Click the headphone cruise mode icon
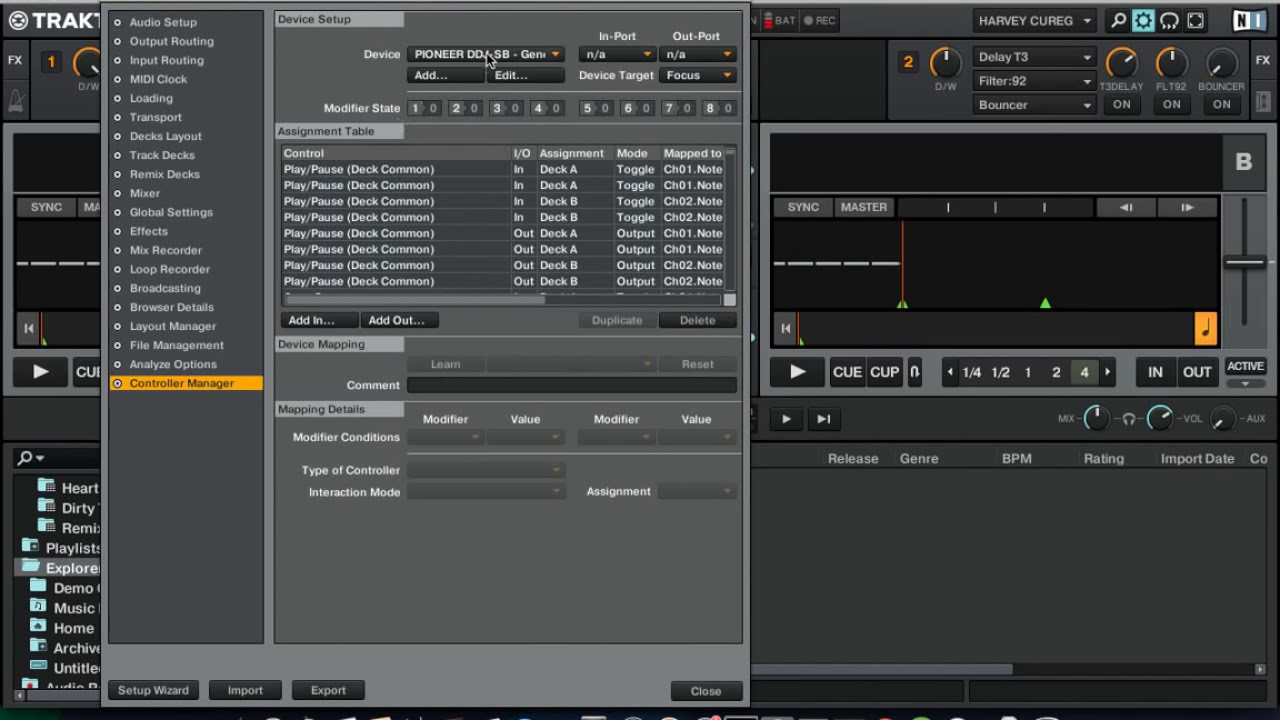1280x720 pixels. click(1169, 20)
